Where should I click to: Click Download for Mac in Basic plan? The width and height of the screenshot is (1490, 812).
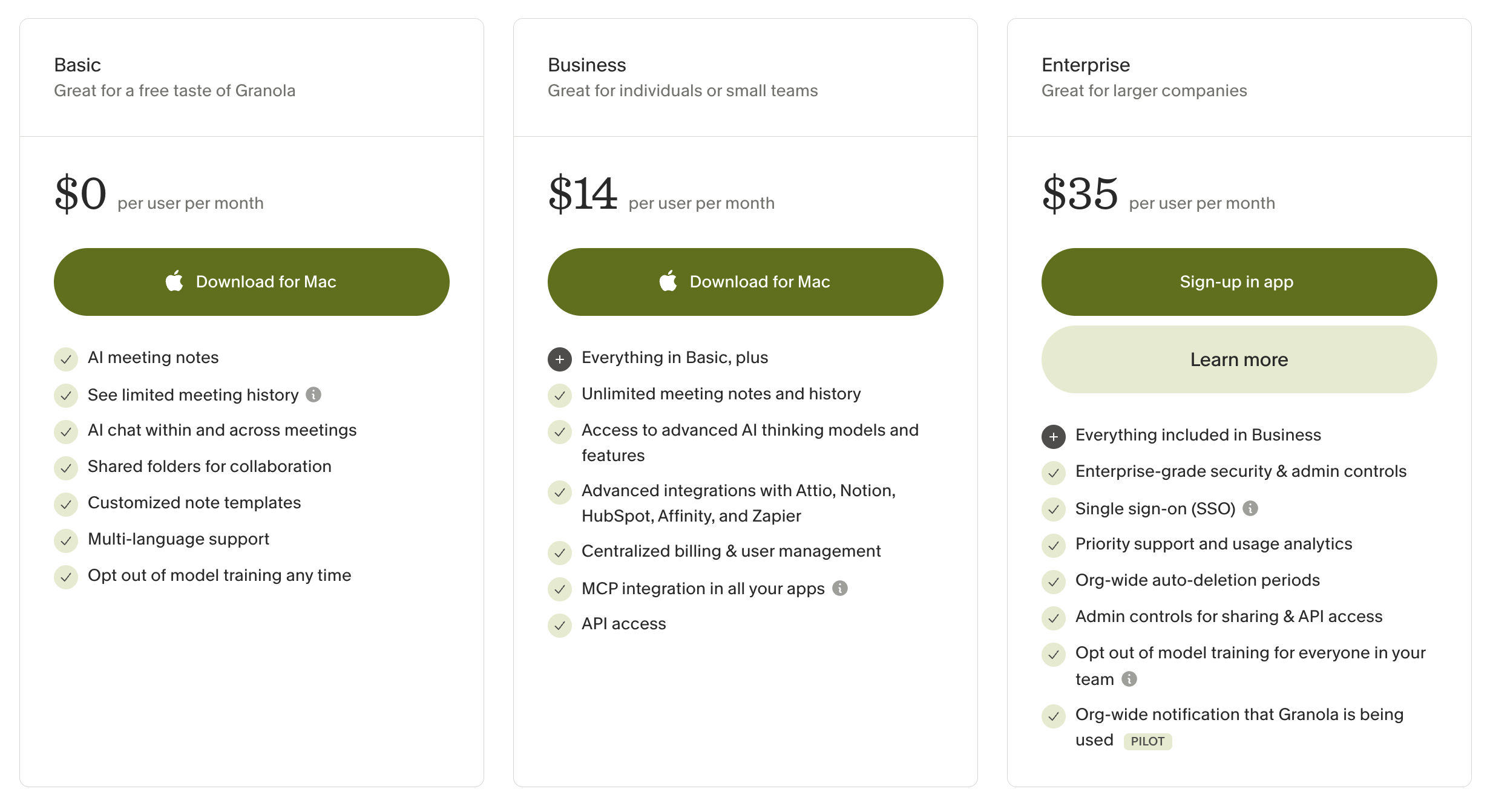coord(252,282)
